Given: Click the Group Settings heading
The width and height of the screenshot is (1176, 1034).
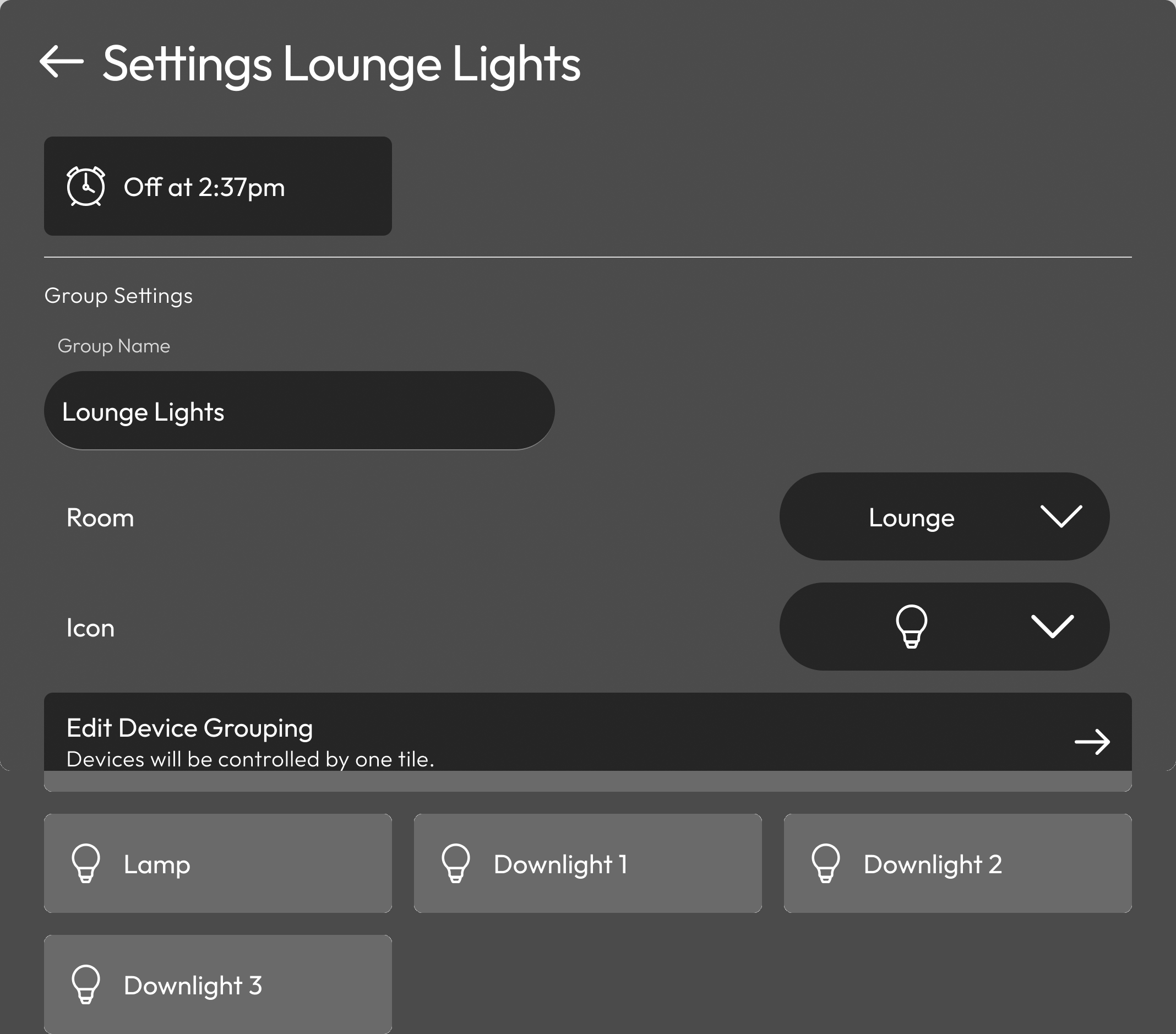Looking at the screenshot, I should click(118, 296).
